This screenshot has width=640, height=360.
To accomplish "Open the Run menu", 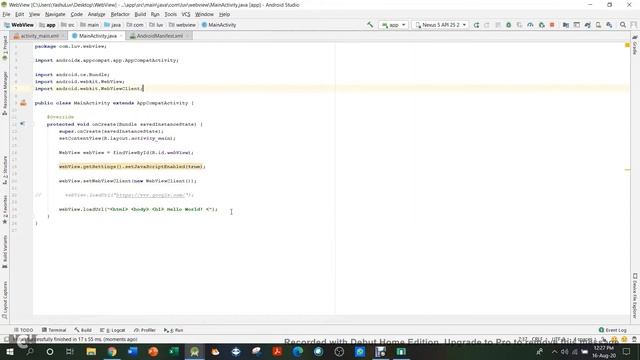I will (x=155, y=14).
